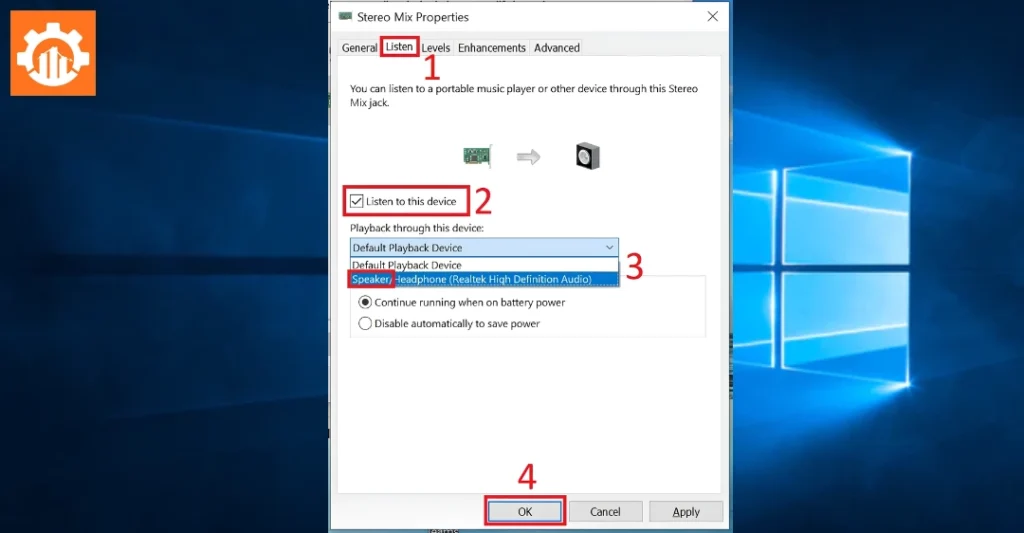This screenshot has width=1024, height=533.
Task: Switch to the General tab
Action: [359, 48]
